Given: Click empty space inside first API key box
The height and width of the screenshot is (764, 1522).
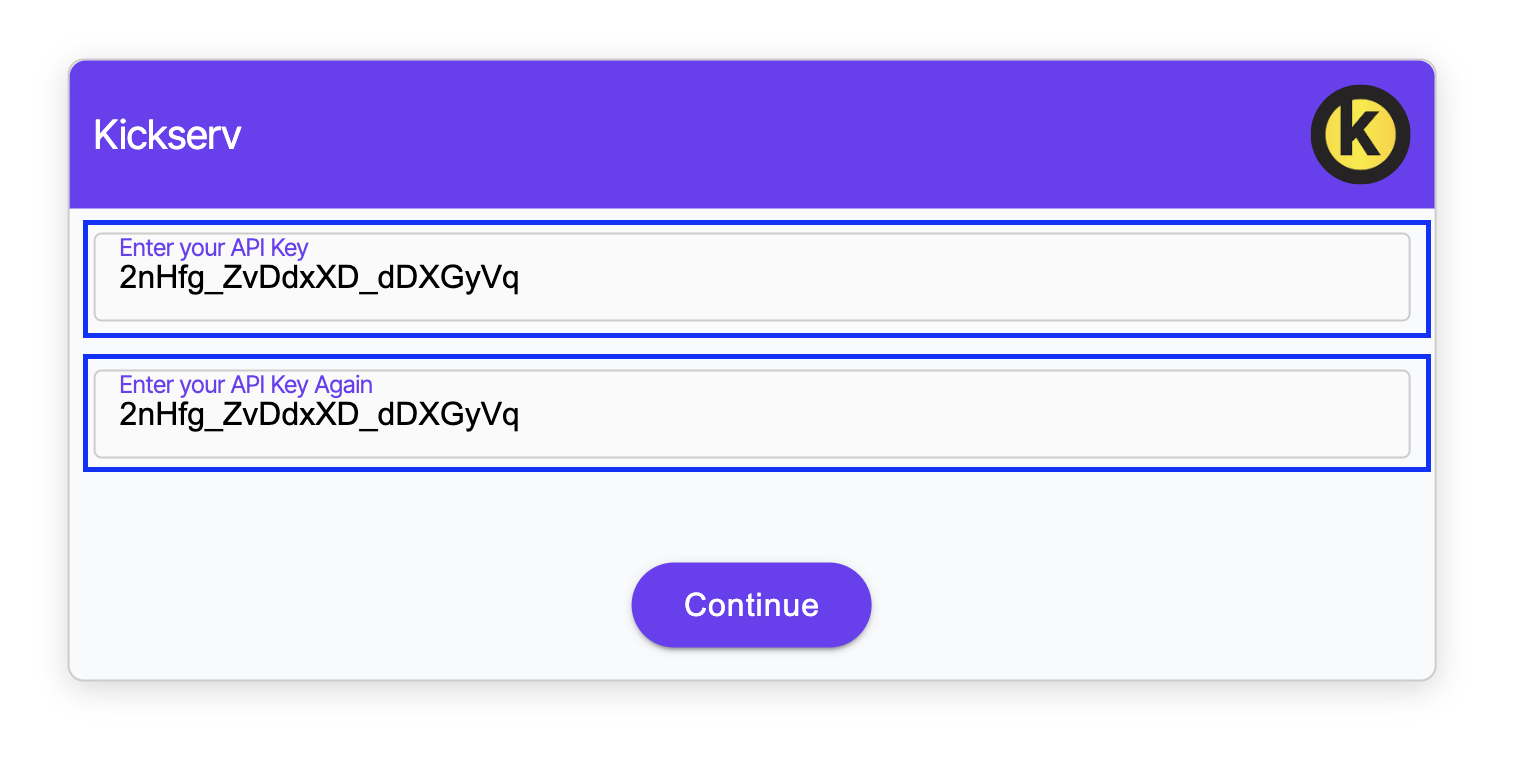Looking at the screenshot, I should [950, 278].
